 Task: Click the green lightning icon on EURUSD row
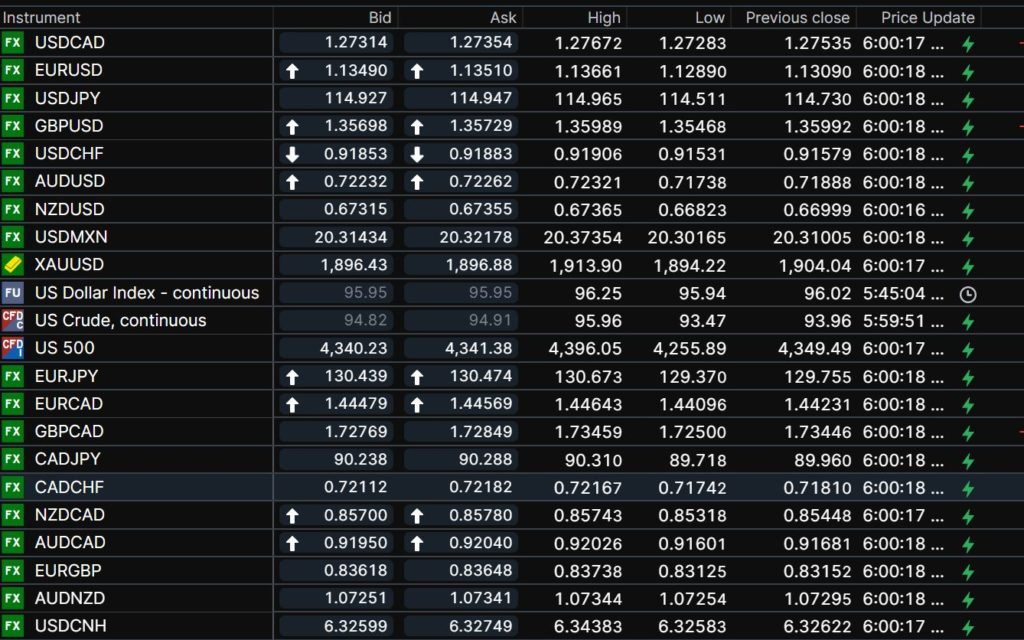(967, 72)
